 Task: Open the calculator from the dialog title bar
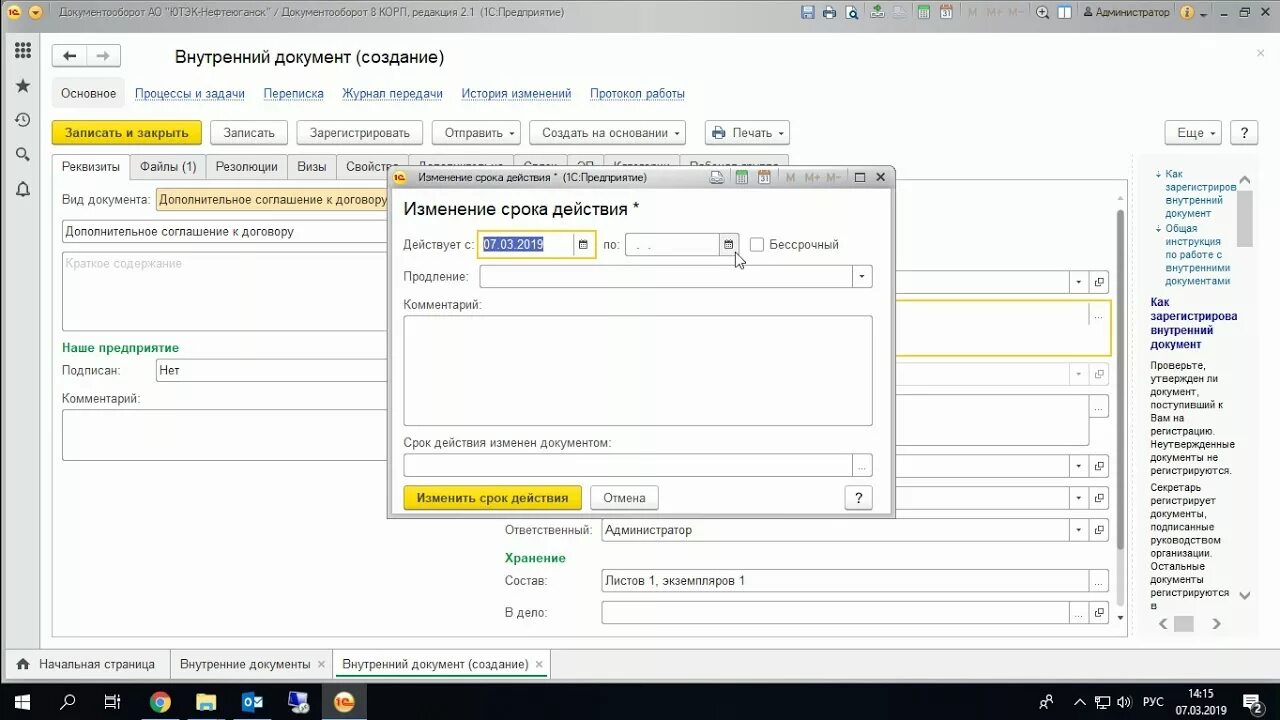[x=740, y=176]
